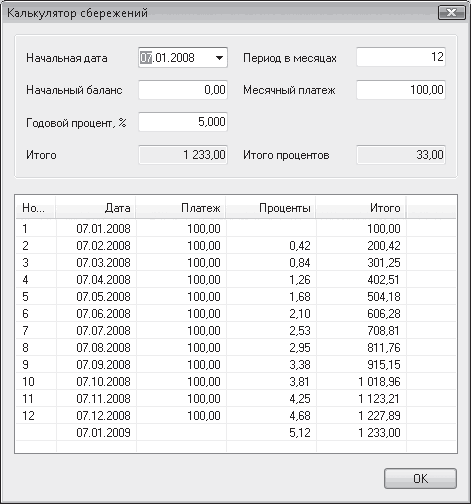Open the Начальная дата calendar dropdown arrow

tap(219, 58)
